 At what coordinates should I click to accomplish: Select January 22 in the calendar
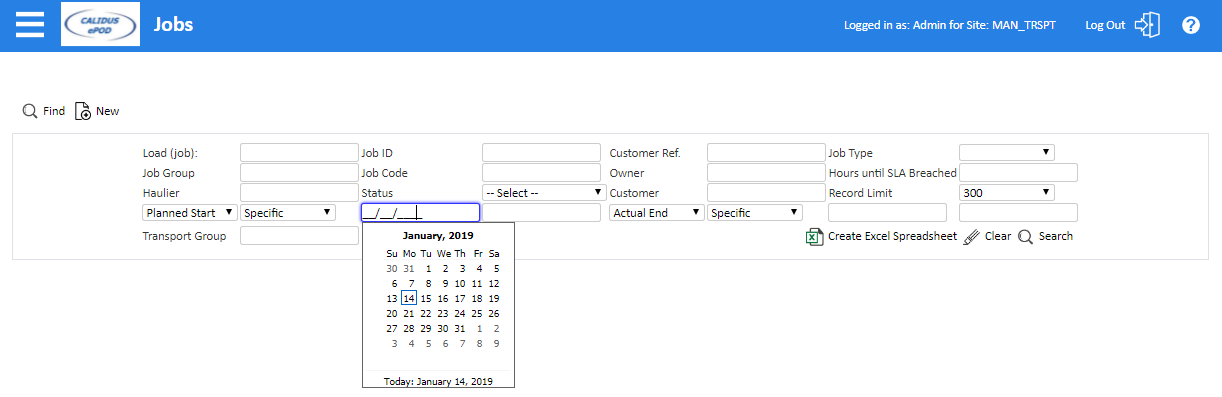pos(426,313)
